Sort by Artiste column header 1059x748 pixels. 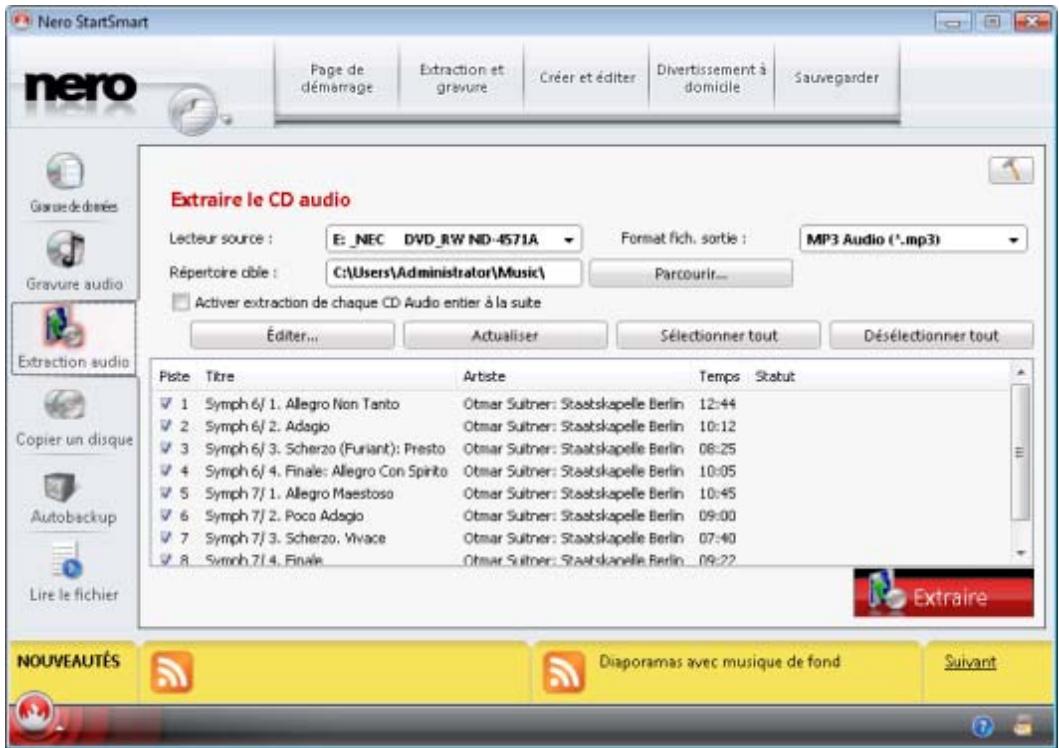pyautogui.click(x=484, y=377)
